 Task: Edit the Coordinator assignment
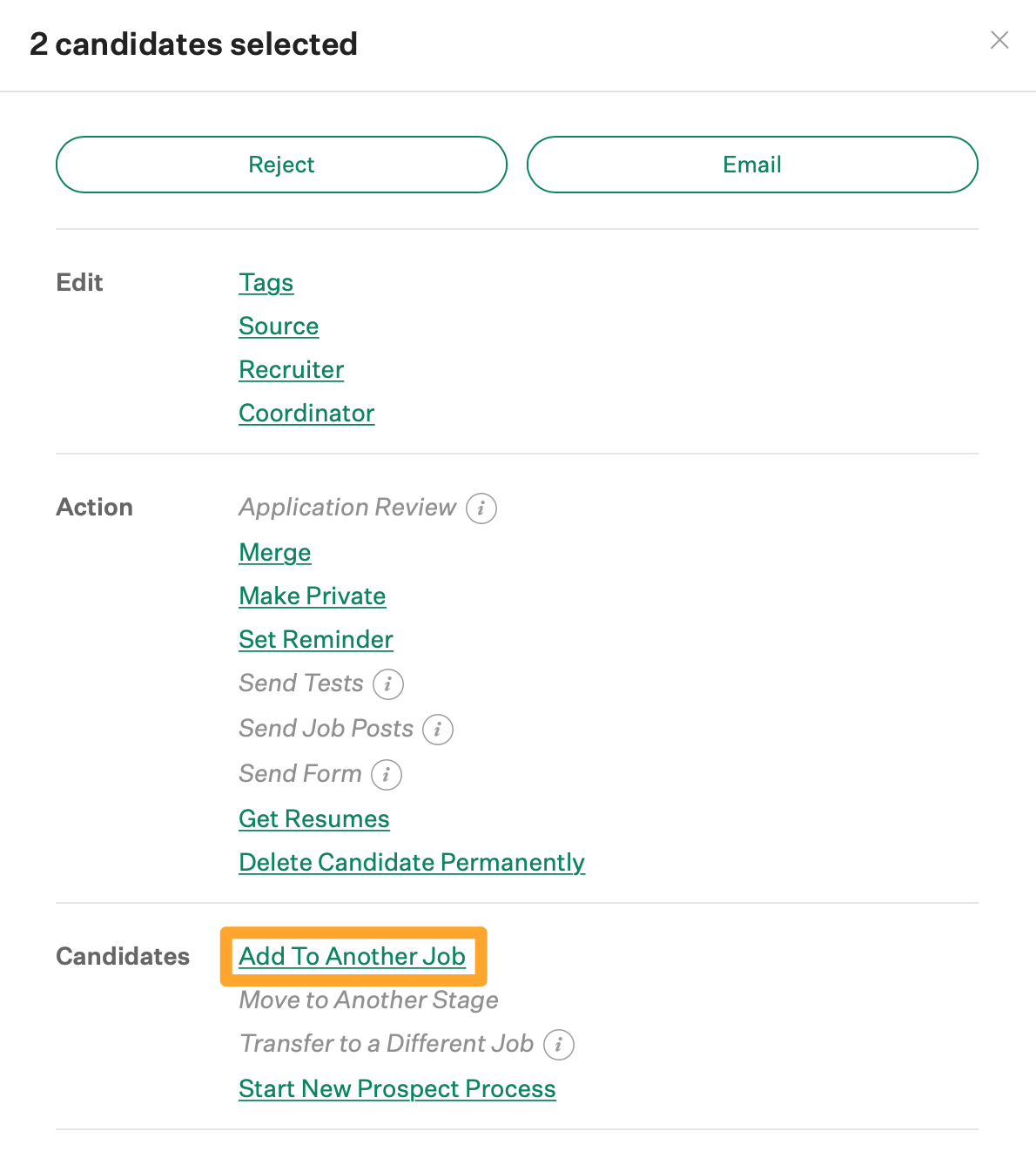306,414
